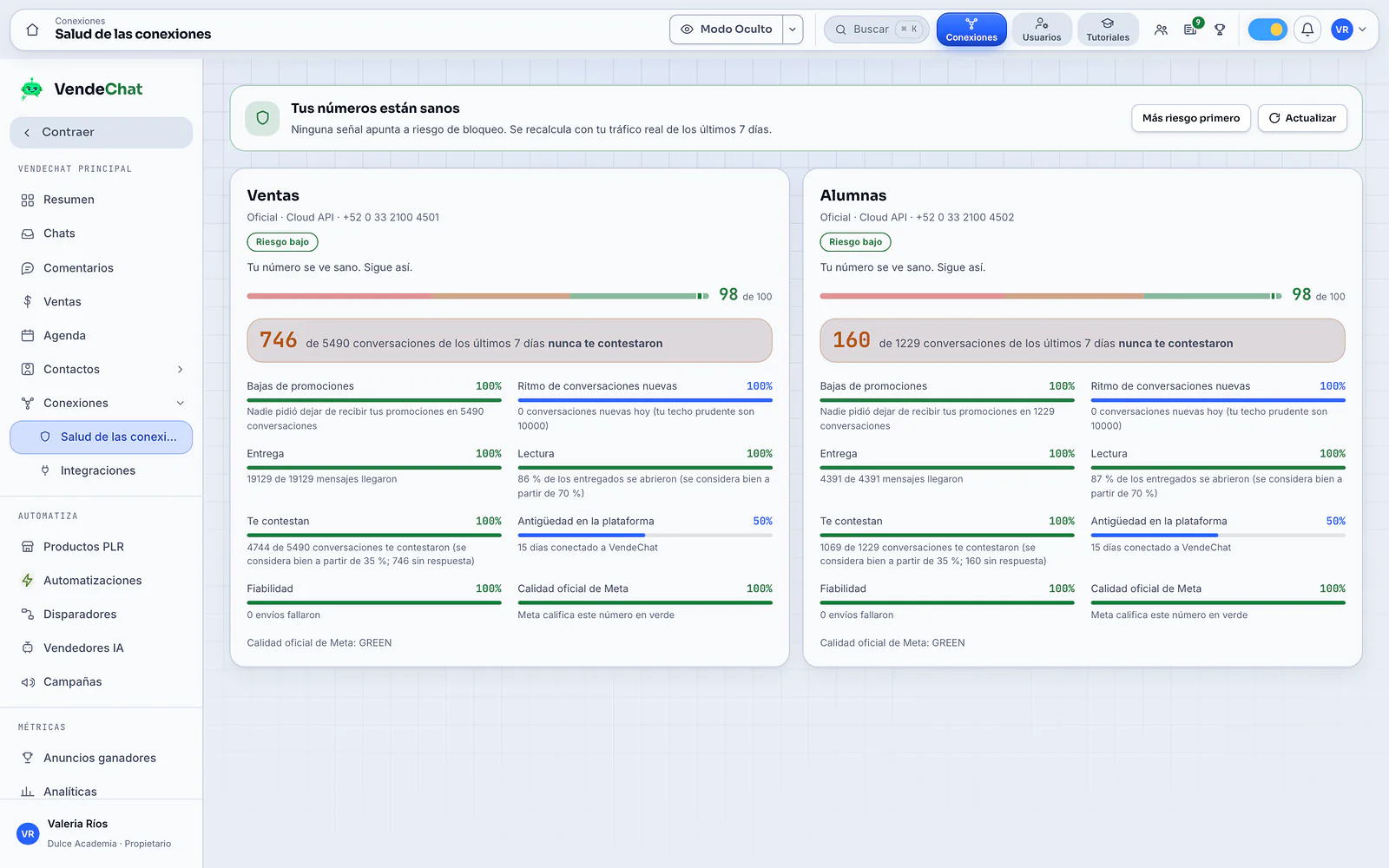Click the 160 unanswered conversations banner
Viewport: 1389px width, 868px height.
point(1083,340)
